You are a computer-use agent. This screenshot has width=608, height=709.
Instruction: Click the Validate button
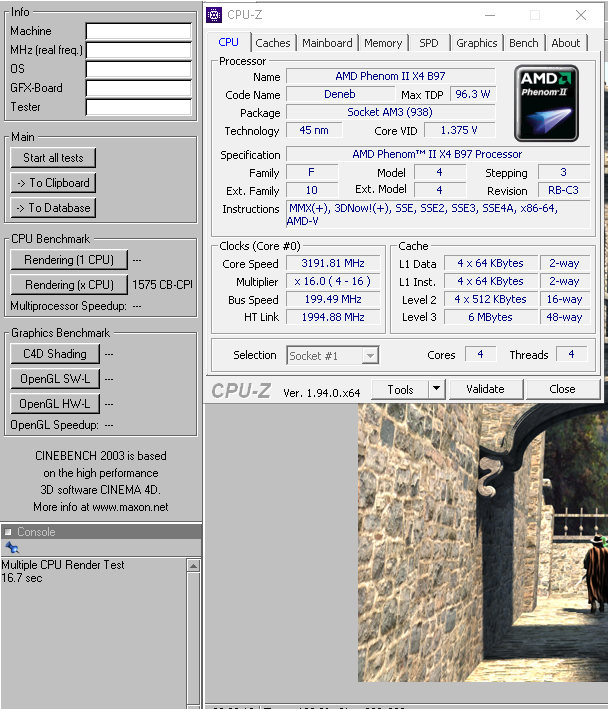485,389
